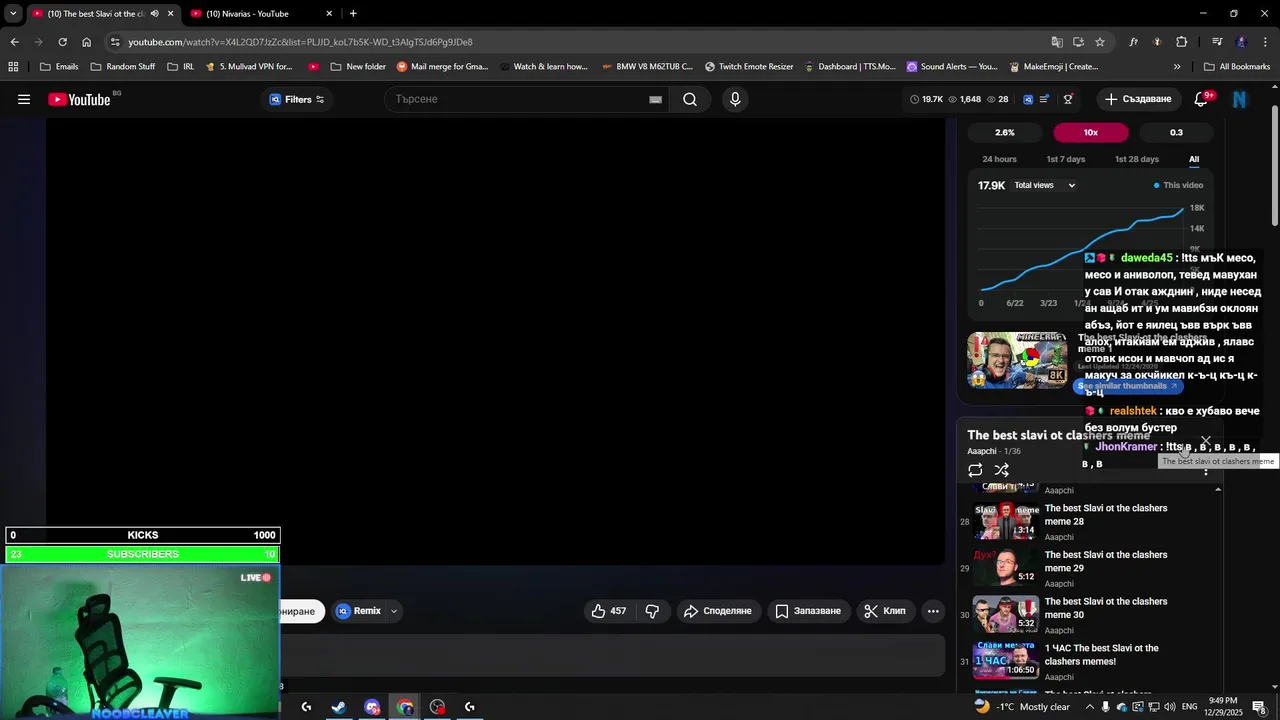Viewport: 1280px width, 720px height.
Task: Open the vidIQ Filters button
Action: (x=297, y=99)
